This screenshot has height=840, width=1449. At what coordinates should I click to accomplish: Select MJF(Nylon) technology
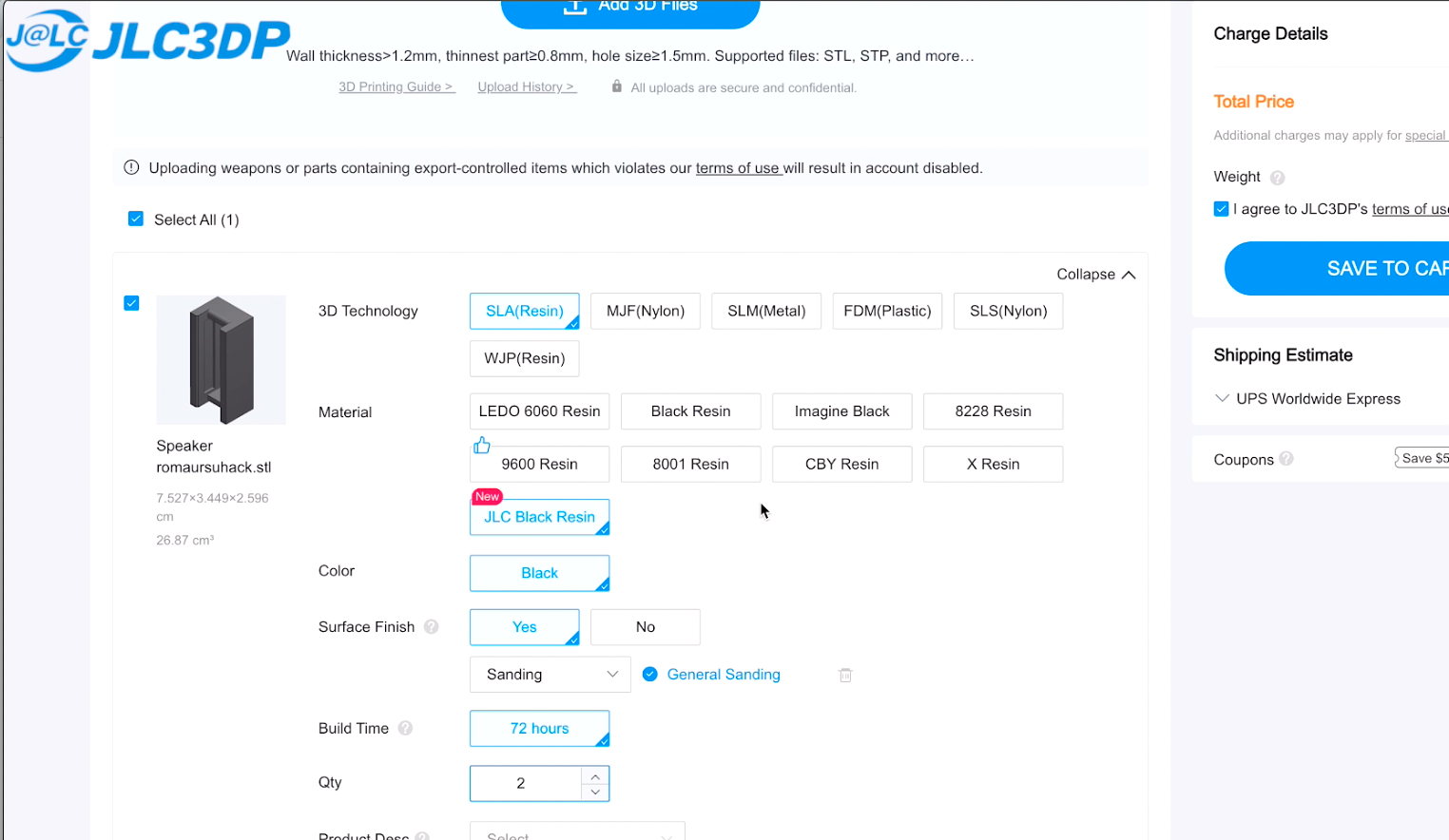coord(646,312)
